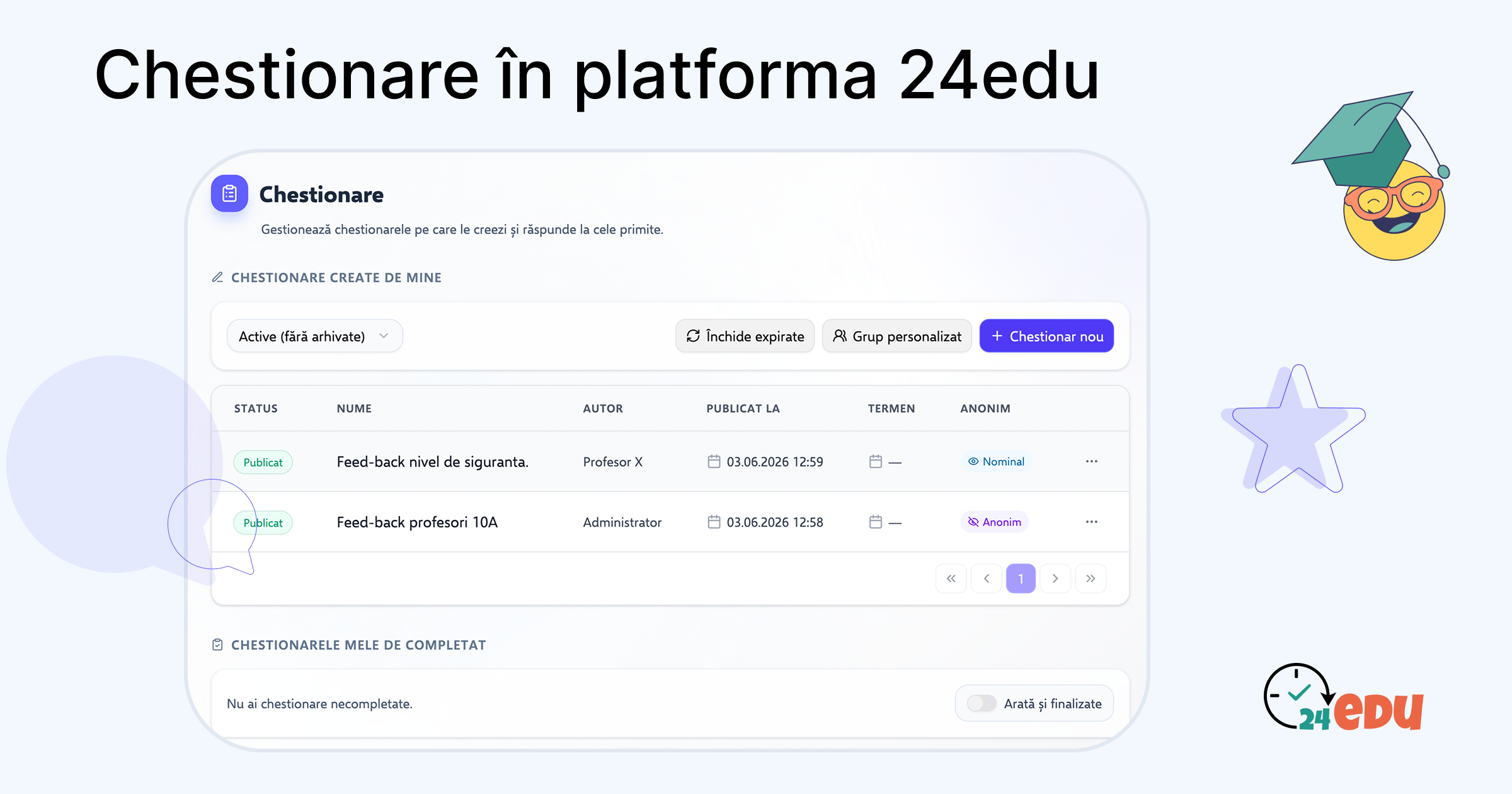Go to last page with double-right chevron
Screen dimensions: 1512x794
[1091, 578]
